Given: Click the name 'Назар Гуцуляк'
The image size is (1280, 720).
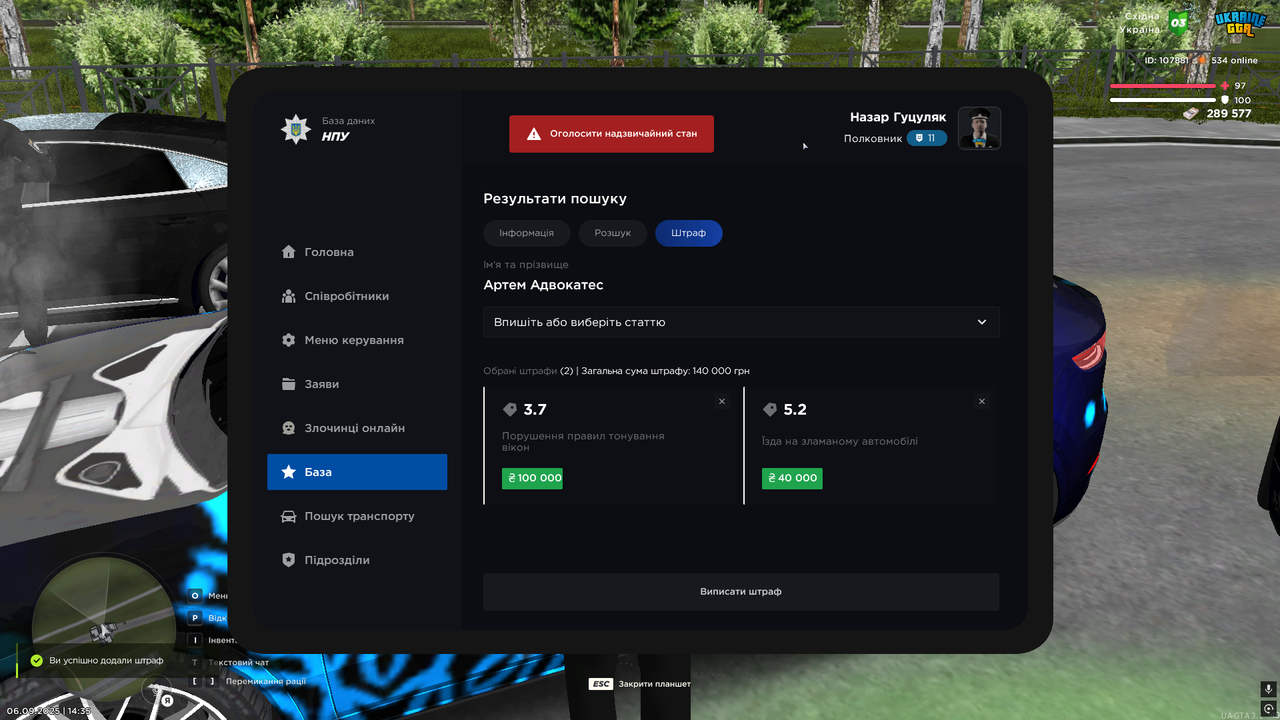Looking at the screenshot, I should [x=898, y=117].
